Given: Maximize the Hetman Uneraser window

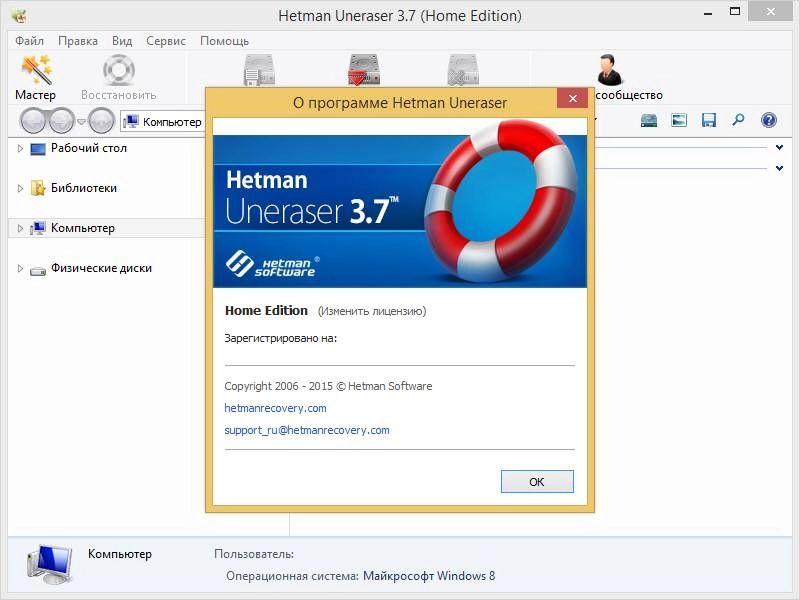Looking at the screenshot, I should coord(735,12).
